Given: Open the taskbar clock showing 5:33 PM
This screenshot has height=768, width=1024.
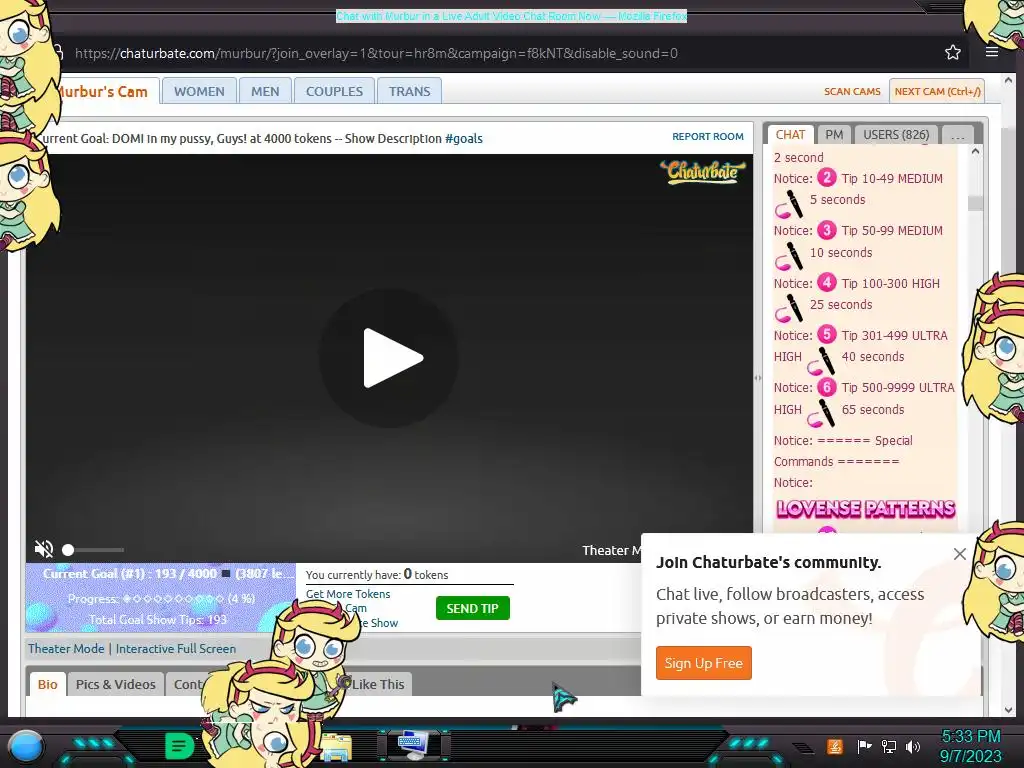Looking at the screenshot, I should (x=970, y=746).
